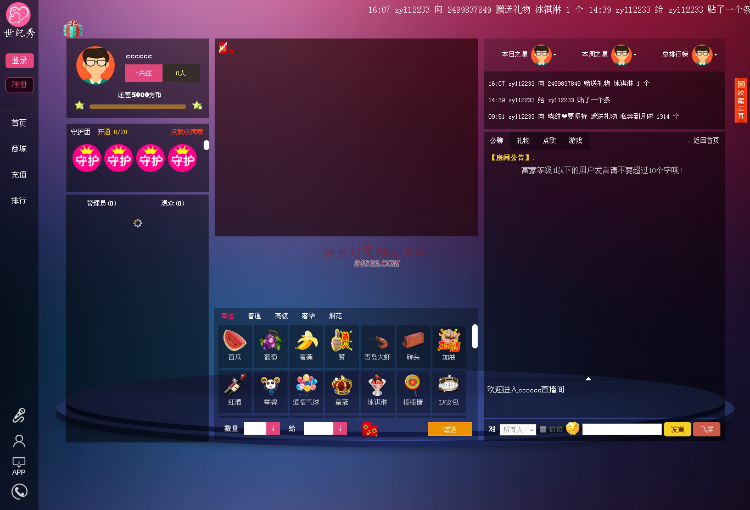The width and height of the screenshot is (750, 510).
Task: Click the orange link in guardian panel
Action: pyautogui.click(x=187, y=132)
